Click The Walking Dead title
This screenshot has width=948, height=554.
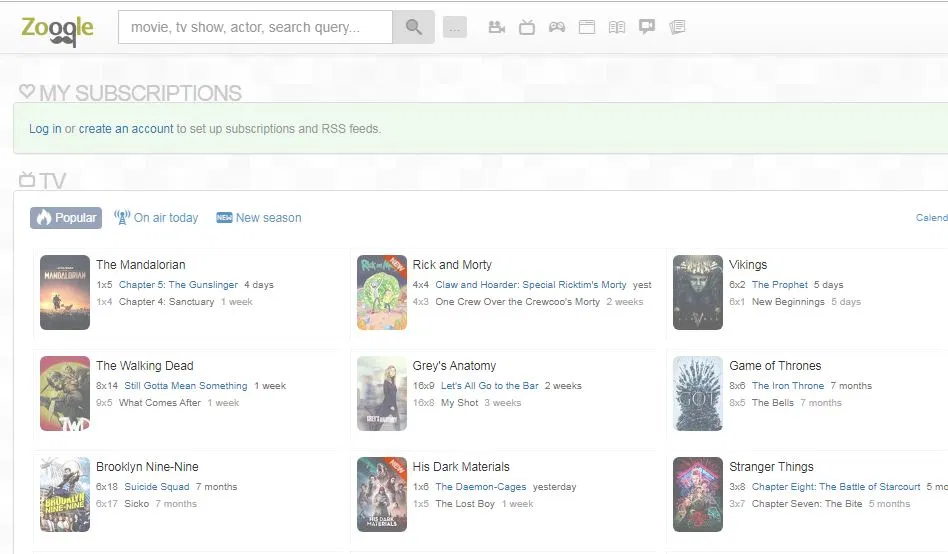(144, 366)
